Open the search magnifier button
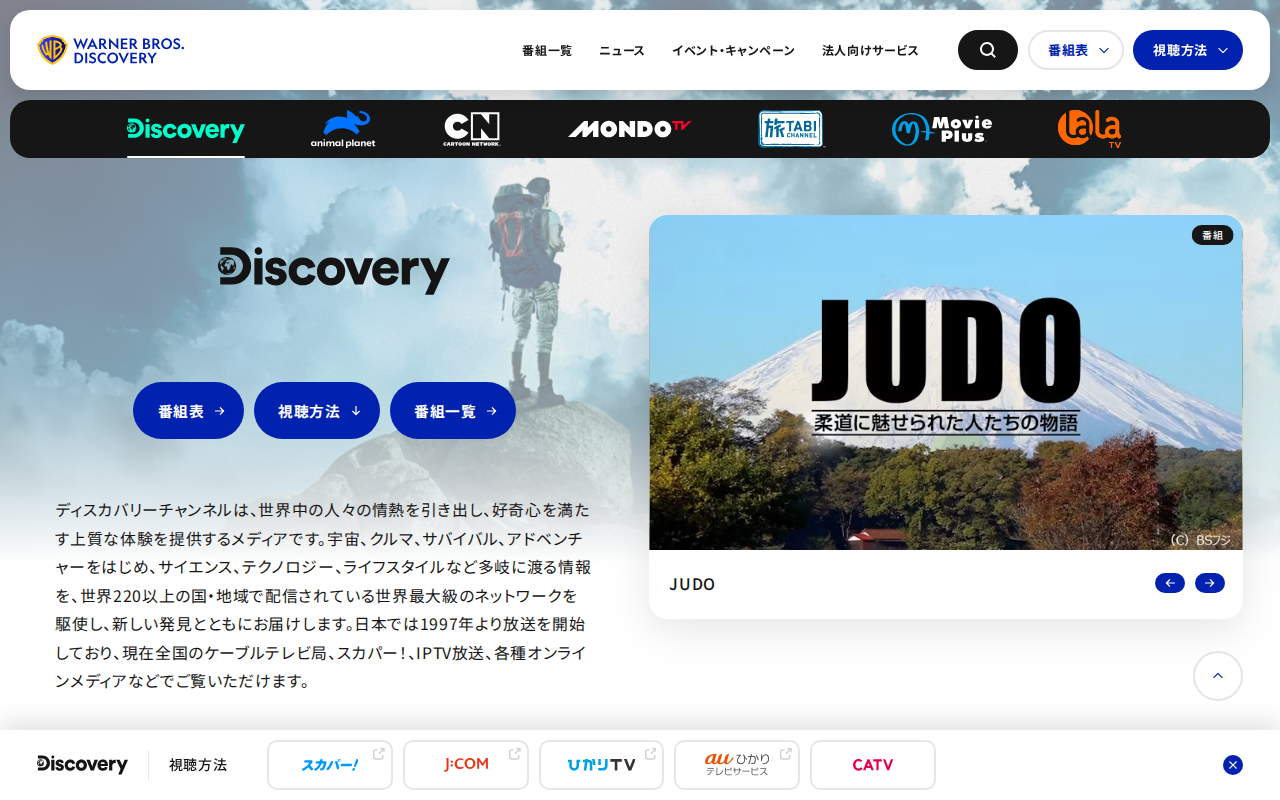 [x=988, y=50]
